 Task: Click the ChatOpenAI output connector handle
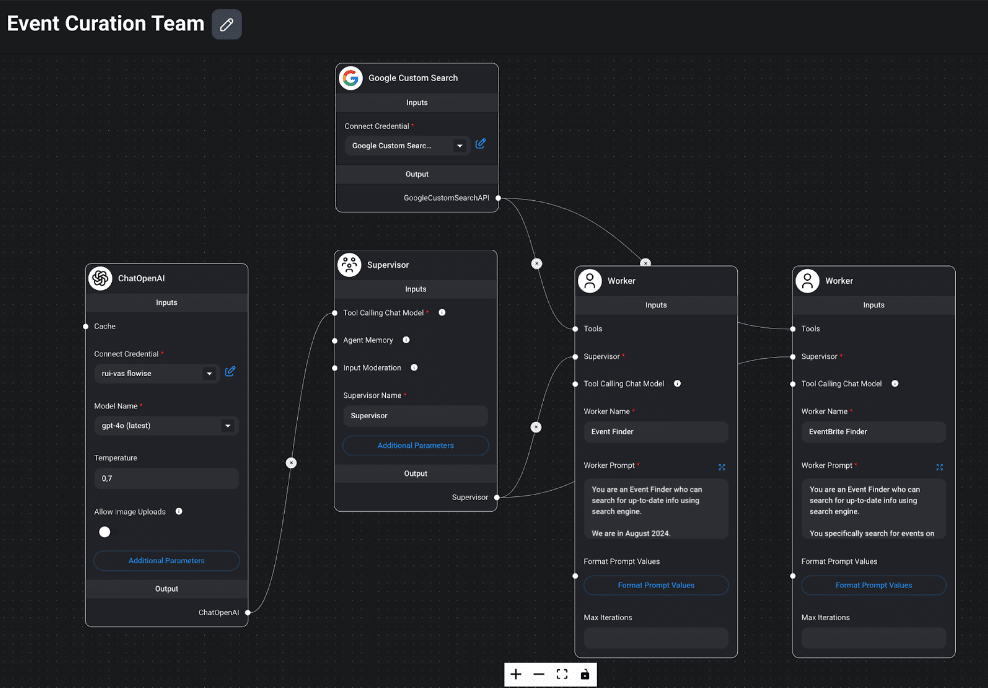click(248, 612)
